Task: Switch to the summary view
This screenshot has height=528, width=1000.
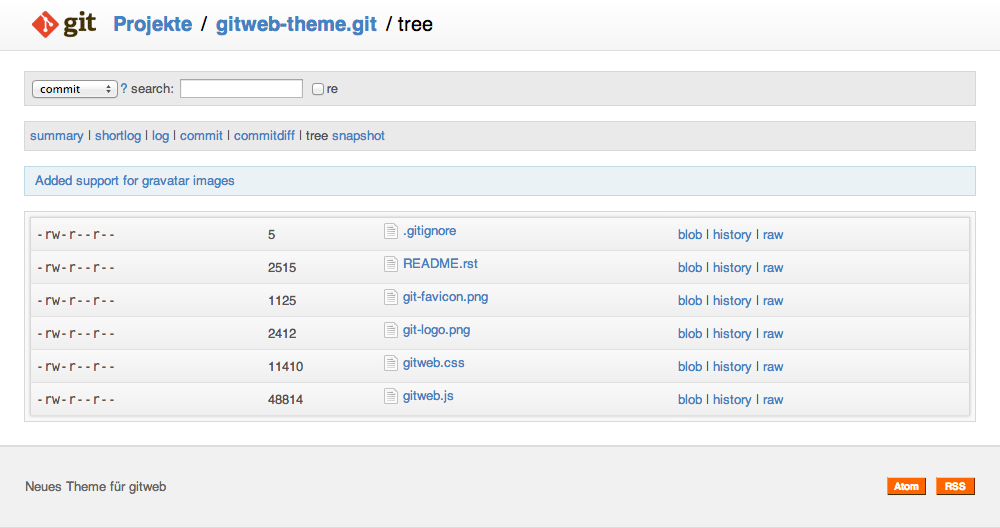Action: click(57, 136)
